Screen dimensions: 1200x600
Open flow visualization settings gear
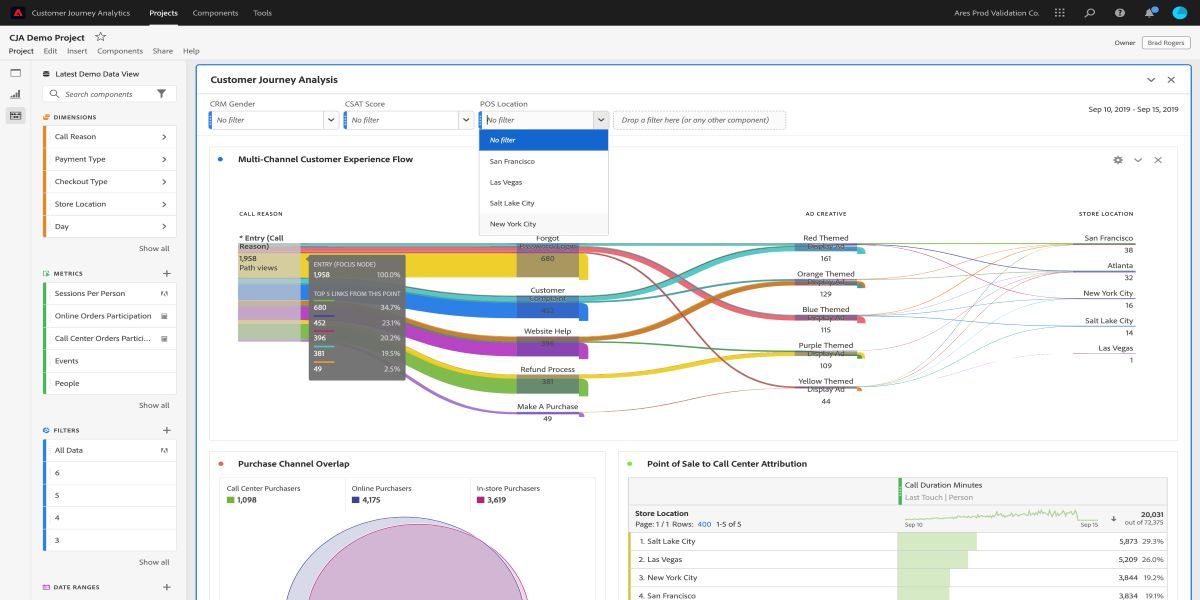1118,160
